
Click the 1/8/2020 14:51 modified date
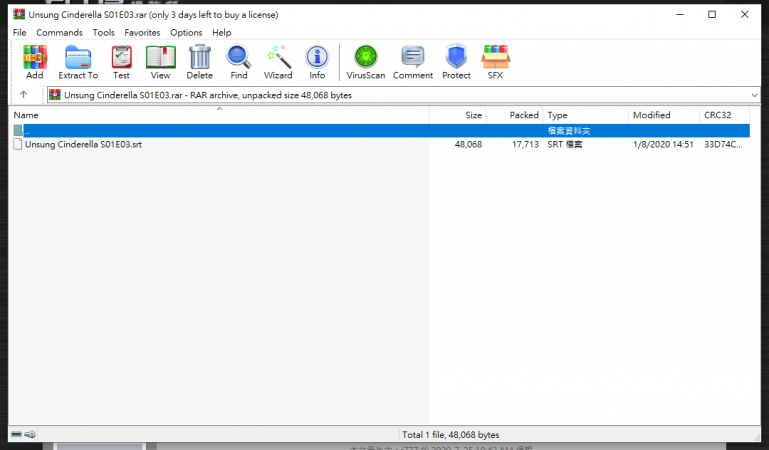click(x=663, y=144)
